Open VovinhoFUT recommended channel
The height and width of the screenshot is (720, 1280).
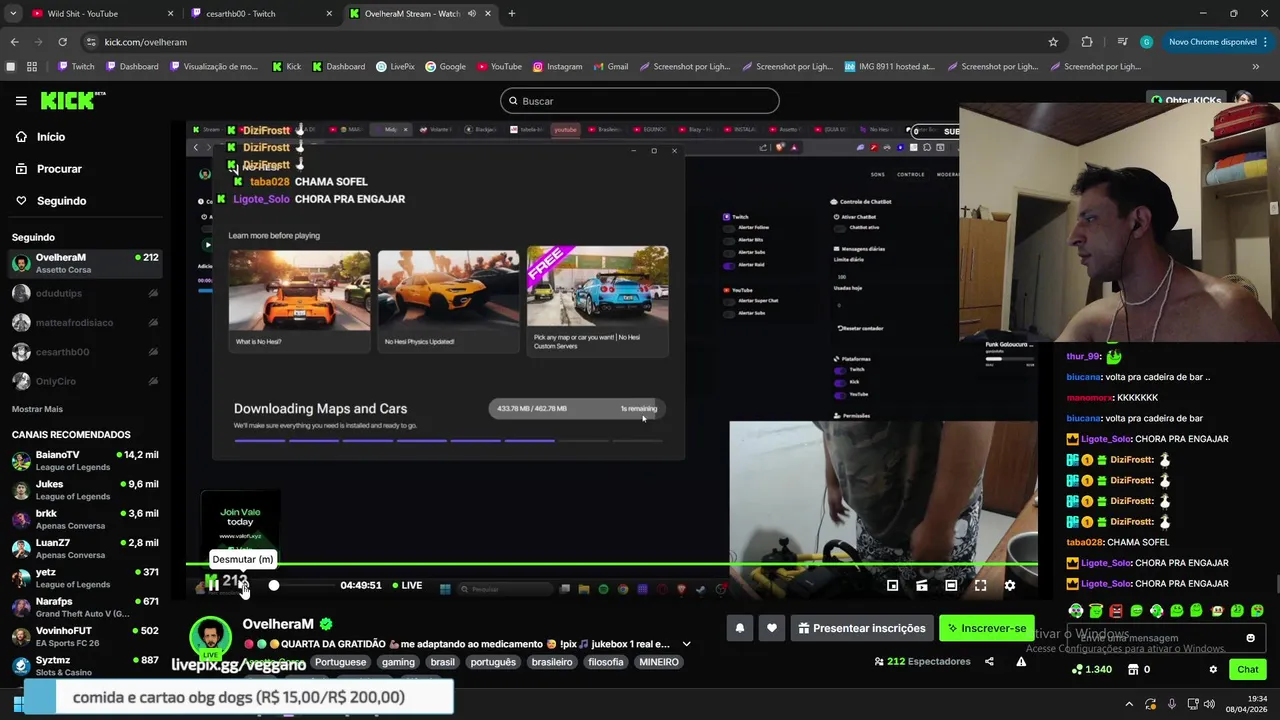coord(85,636)
